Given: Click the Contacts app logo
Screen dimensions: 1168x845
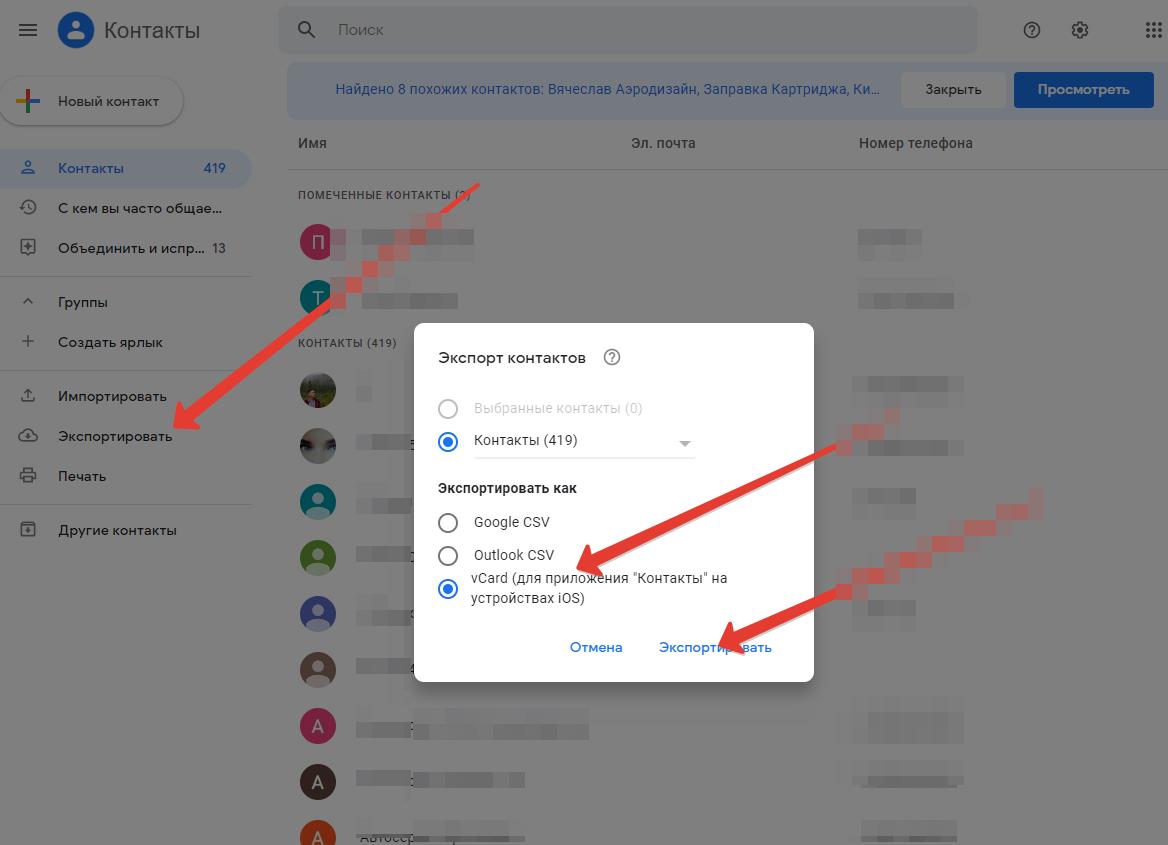Looking at the screenshot, I should pos(76,30).
